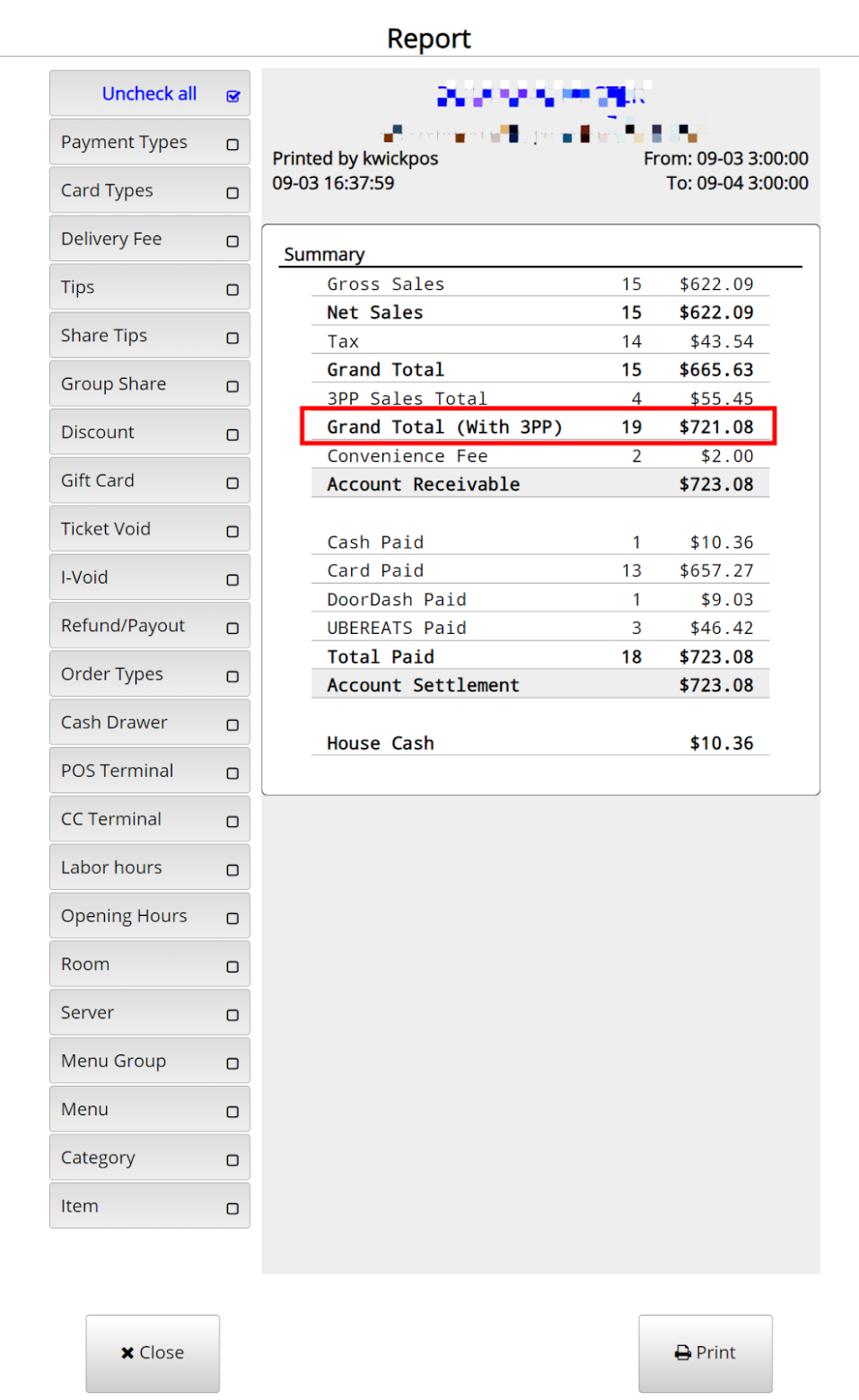Click the Grand Total (With 3PP) row
859x1400 pixels.
(539, 427)
